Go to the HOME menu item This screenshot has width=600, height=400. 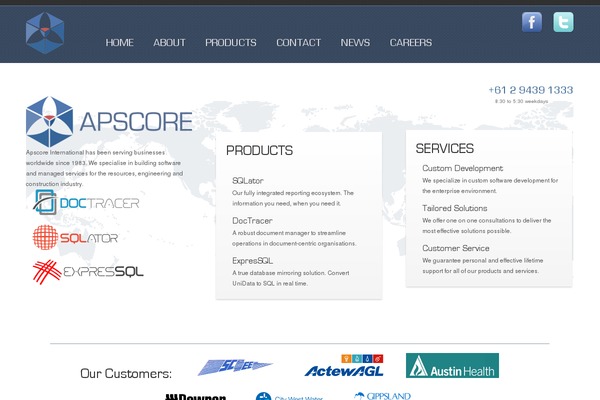click(x=119, y=42)
